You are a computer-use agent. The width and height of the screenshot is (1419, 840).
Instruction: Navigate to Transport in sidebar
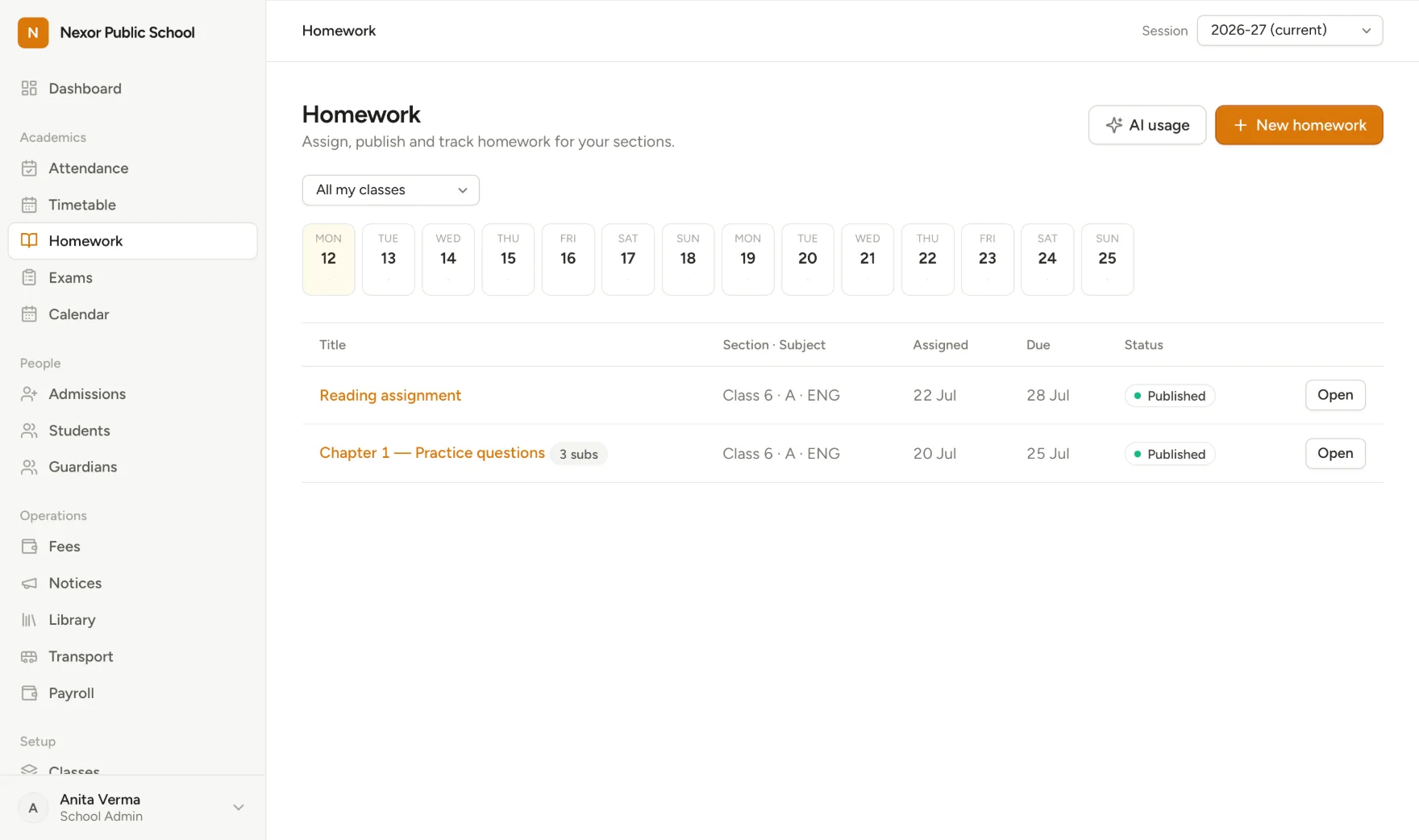[133, 656]
